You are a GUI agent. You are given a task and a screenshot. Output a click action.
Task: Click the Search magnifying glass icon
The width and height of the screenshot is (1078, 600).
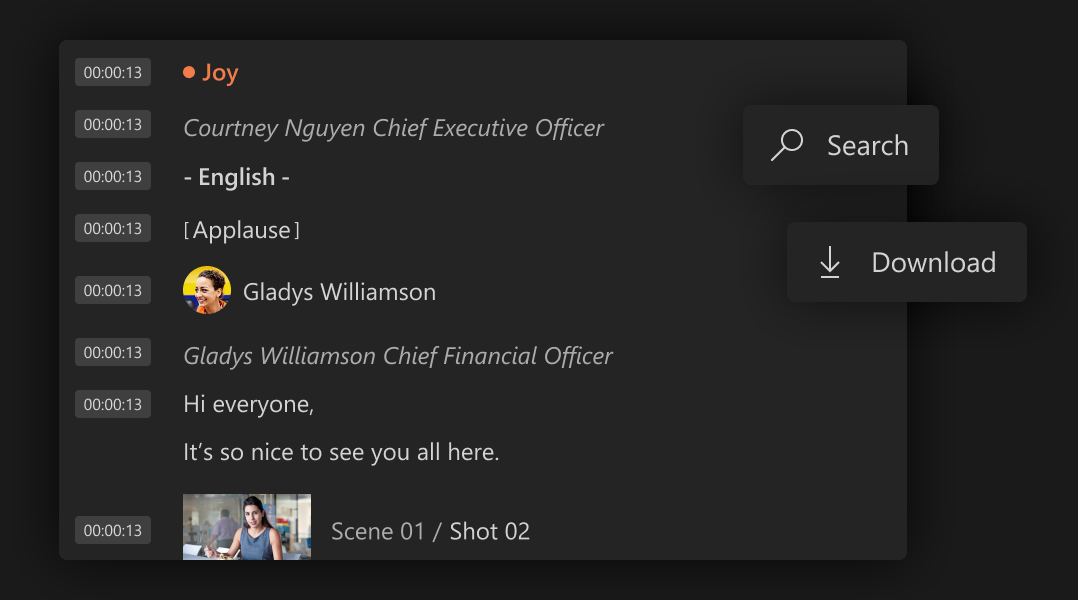(x=787, y=145)
